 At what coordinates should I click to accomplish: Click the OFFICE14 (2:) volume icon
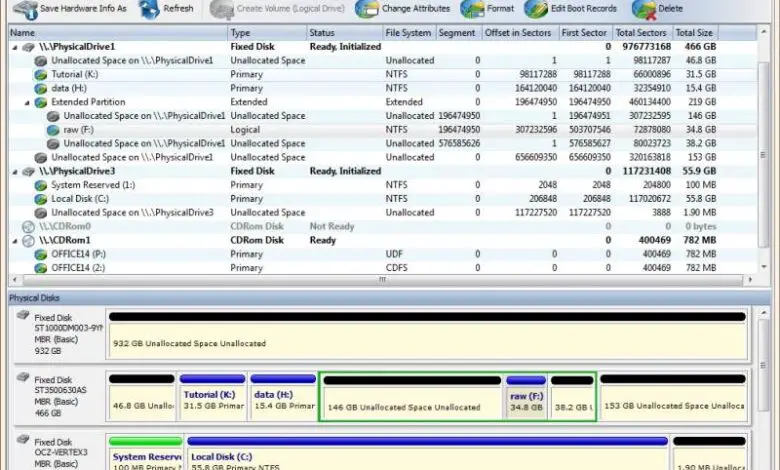40,268
